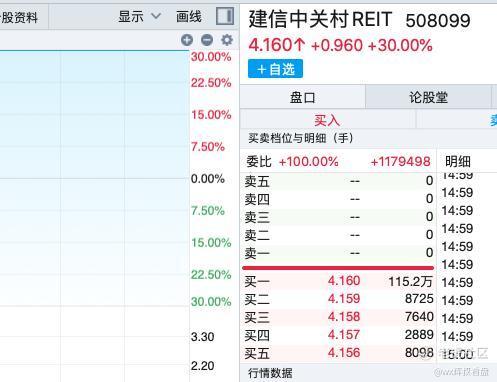Select the 卖五 ask row
The width and height of the screenshot is (497, 382).
338,181
